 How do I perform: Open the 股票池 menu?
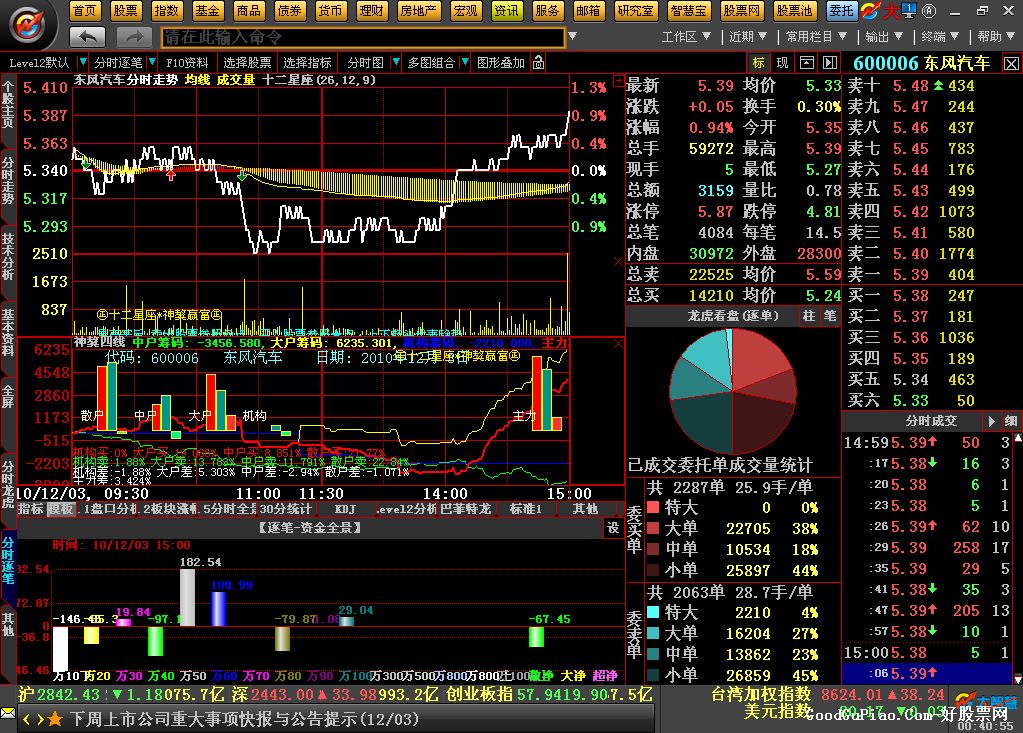click(794, 10)
